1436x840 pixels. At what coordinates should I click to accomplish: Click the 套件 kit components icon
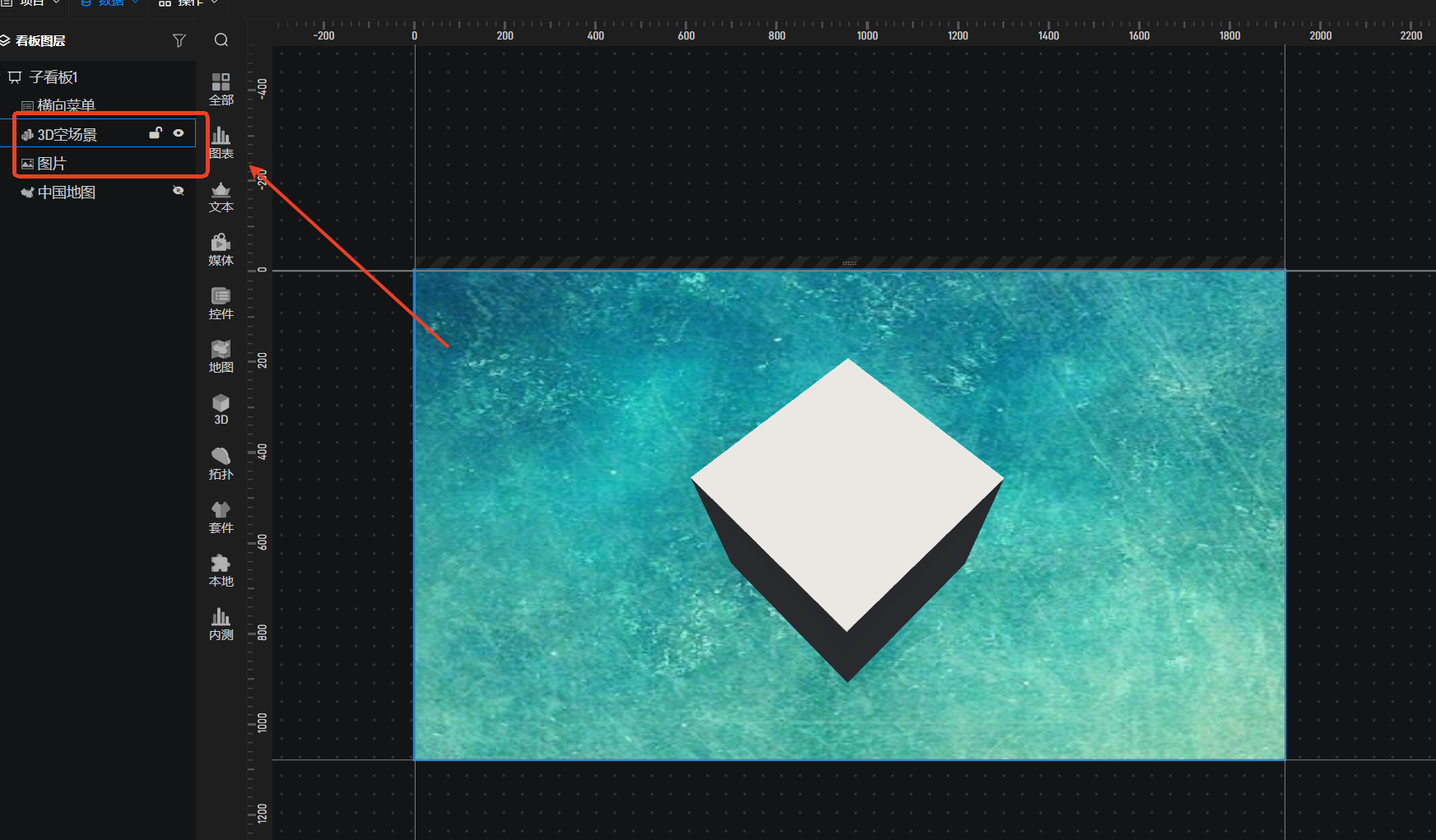click(x=221, y=517)
